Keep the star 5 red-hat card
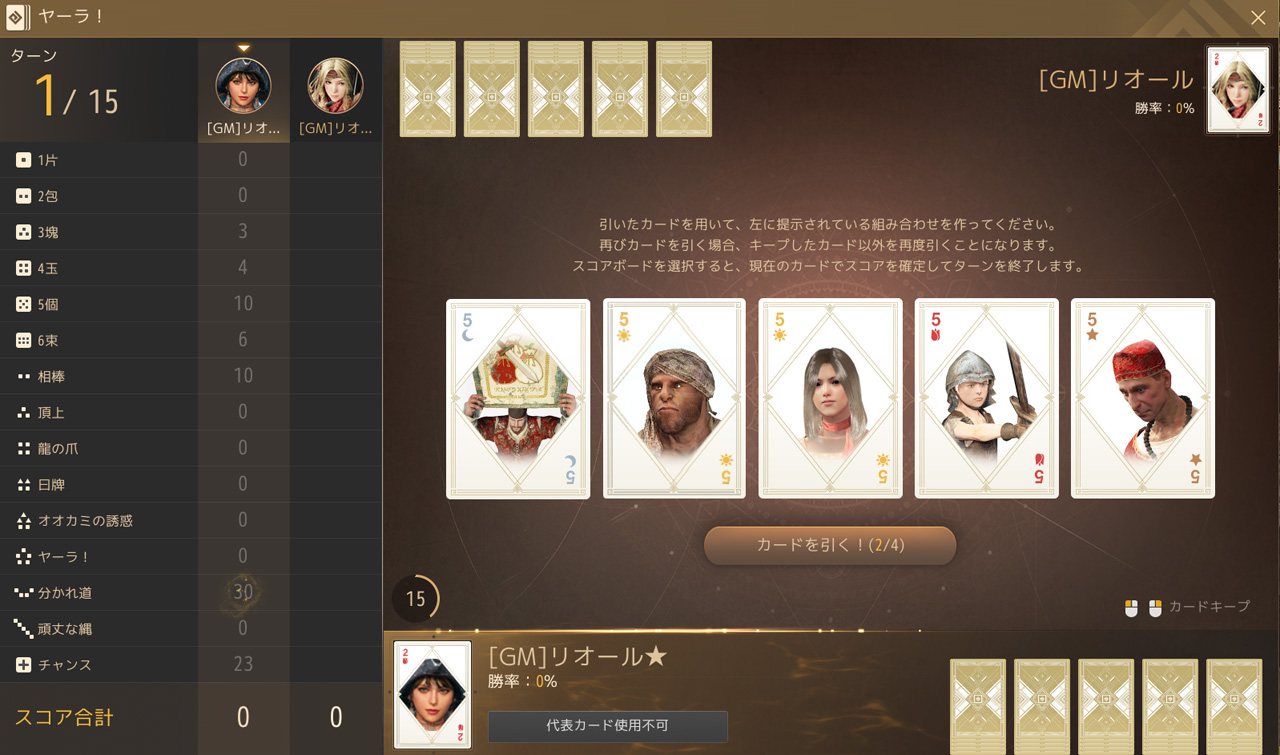This screenshot has width=1280, height=755. click(x=1143, y=398)
